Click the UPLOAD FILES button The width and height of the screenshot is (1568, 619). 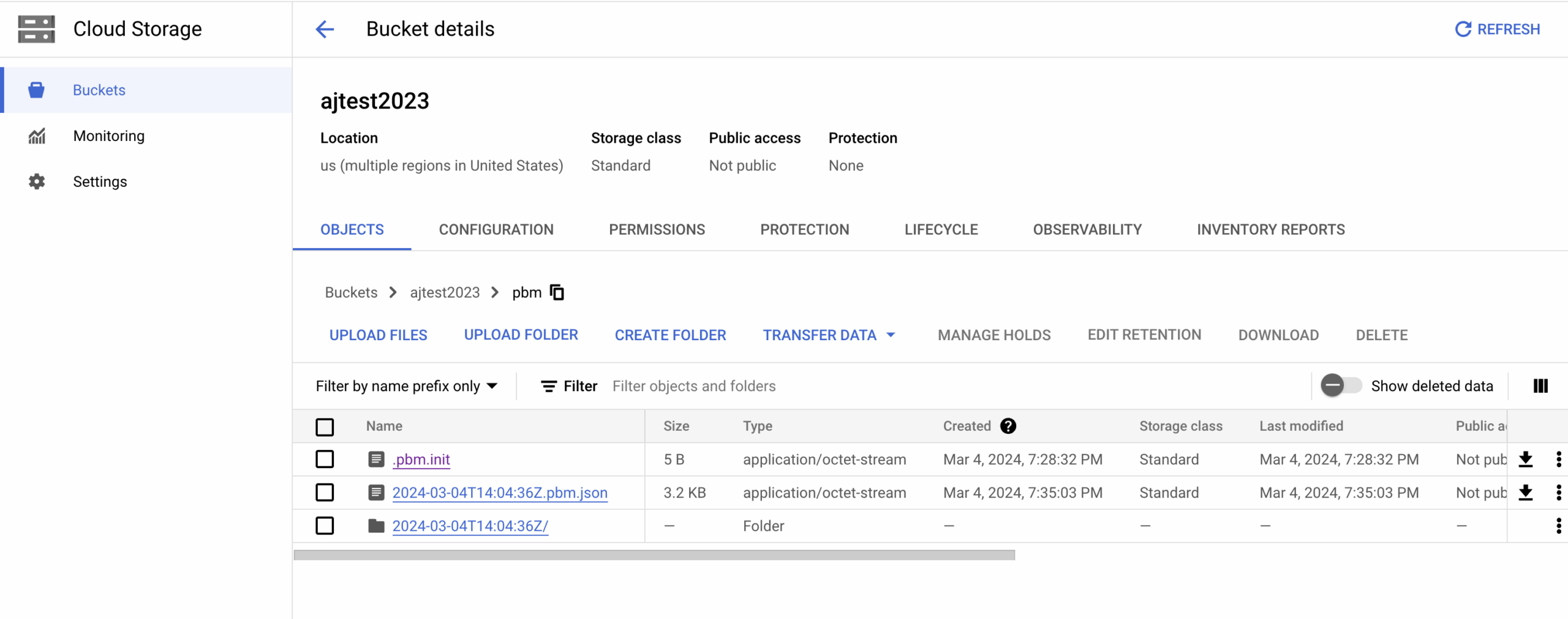click(378, 335)
